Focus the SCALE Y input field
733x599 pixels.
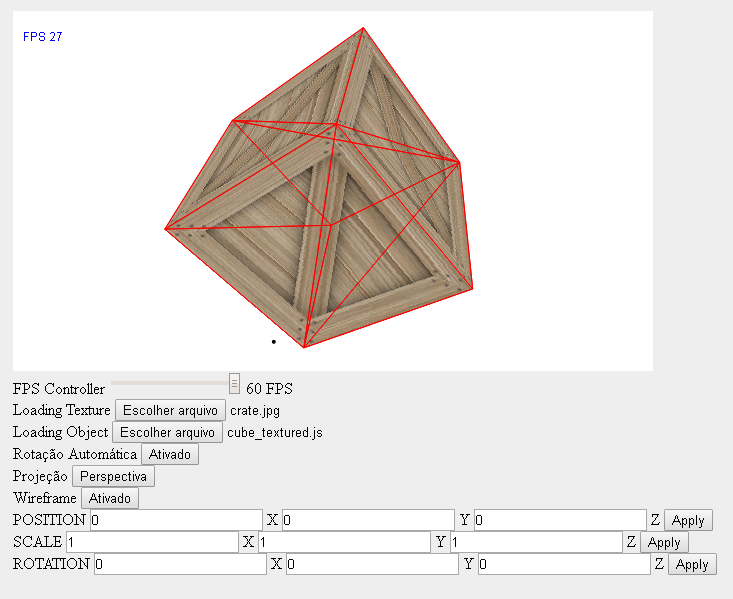coord(344,542)
